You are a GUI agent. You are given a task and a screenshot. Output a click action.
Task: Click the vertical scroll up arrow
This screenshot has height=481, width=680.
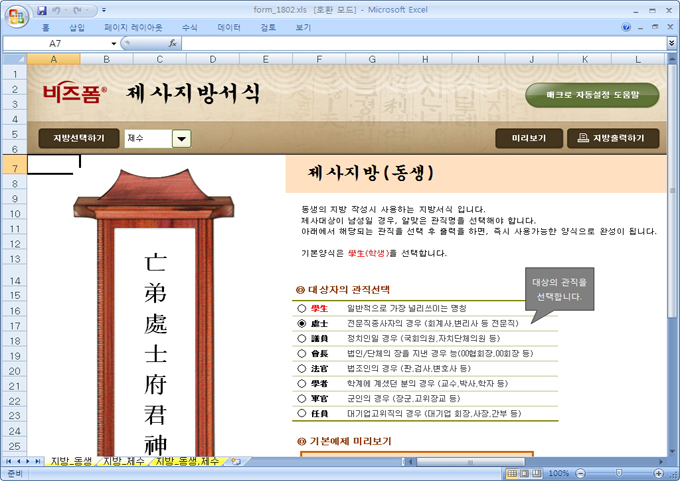coord(672,59)
